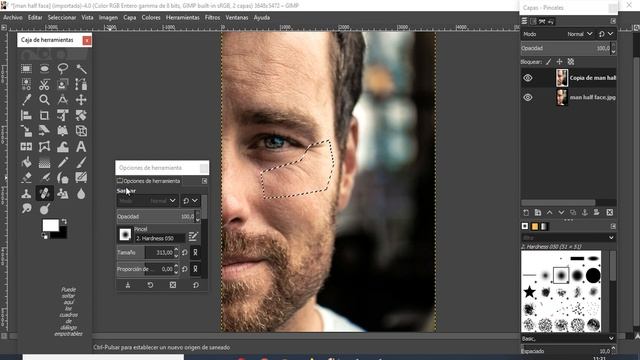Toggle lock alpha channel in Bloquear

coord(571,62)
